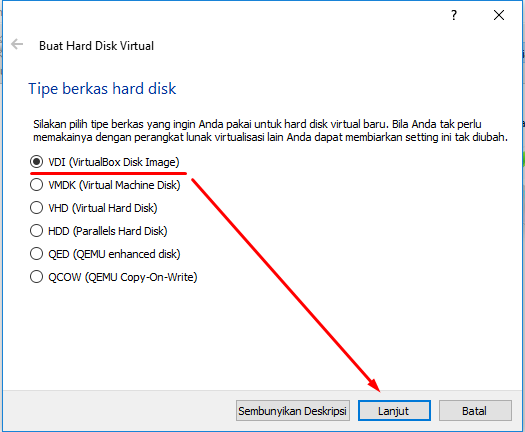Click the 'Parallels Hard Disk' label text

[x=120, y=231]
